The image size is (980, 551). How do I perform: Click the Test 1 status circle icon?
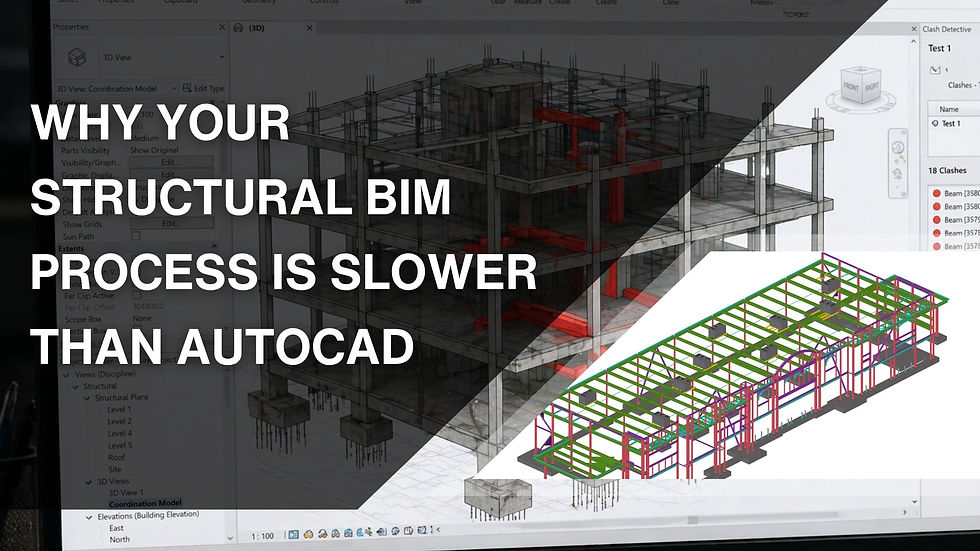click(x=935, y=124)
